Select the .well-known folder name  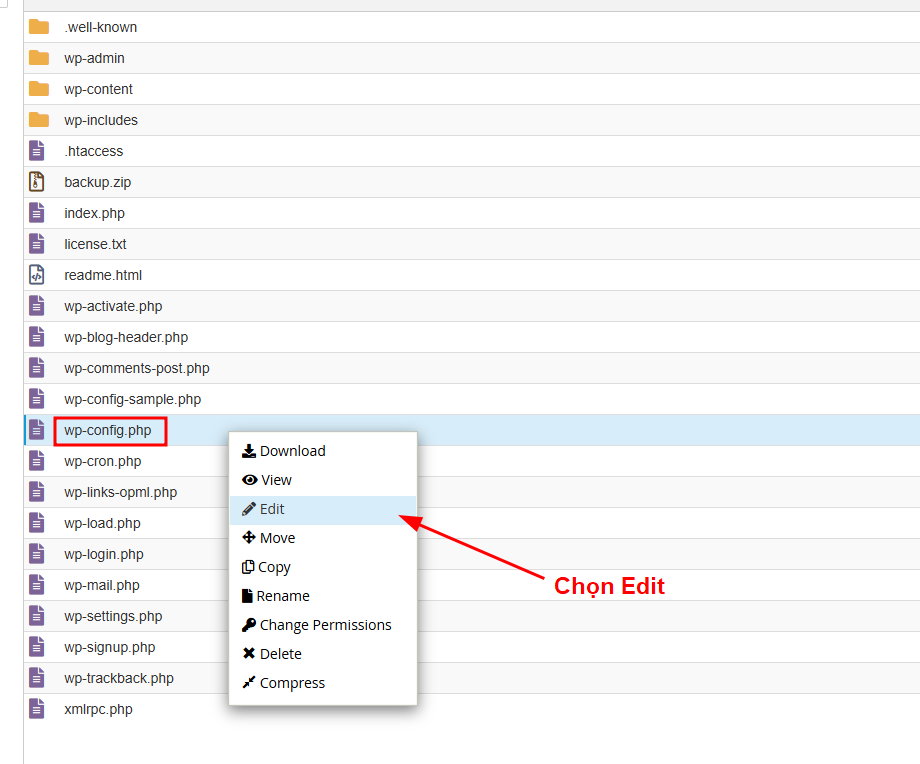click(100, 27)
